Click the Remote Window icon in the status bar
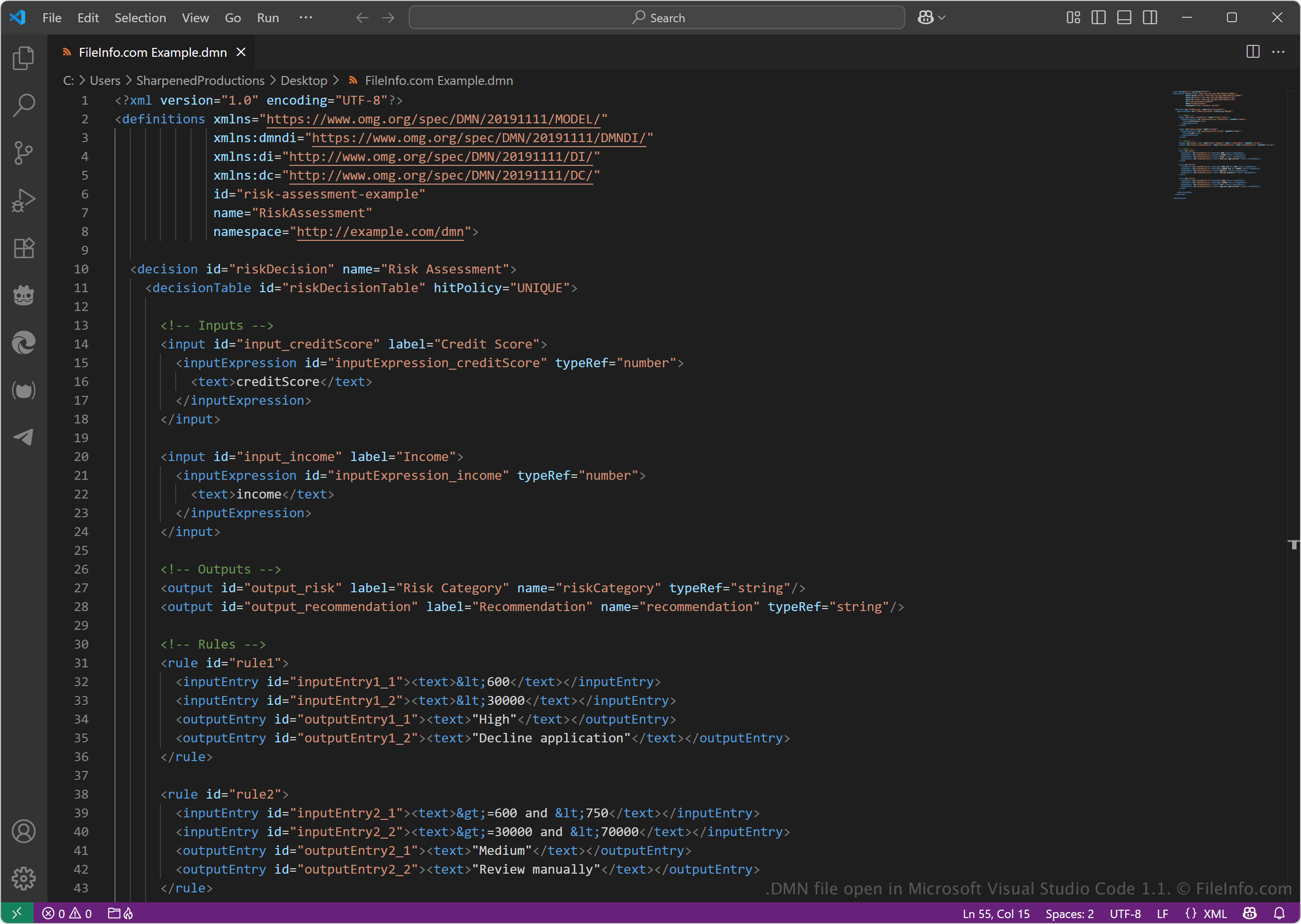The width and height of the screenshot is (1301, 924). tap(17, 913)
